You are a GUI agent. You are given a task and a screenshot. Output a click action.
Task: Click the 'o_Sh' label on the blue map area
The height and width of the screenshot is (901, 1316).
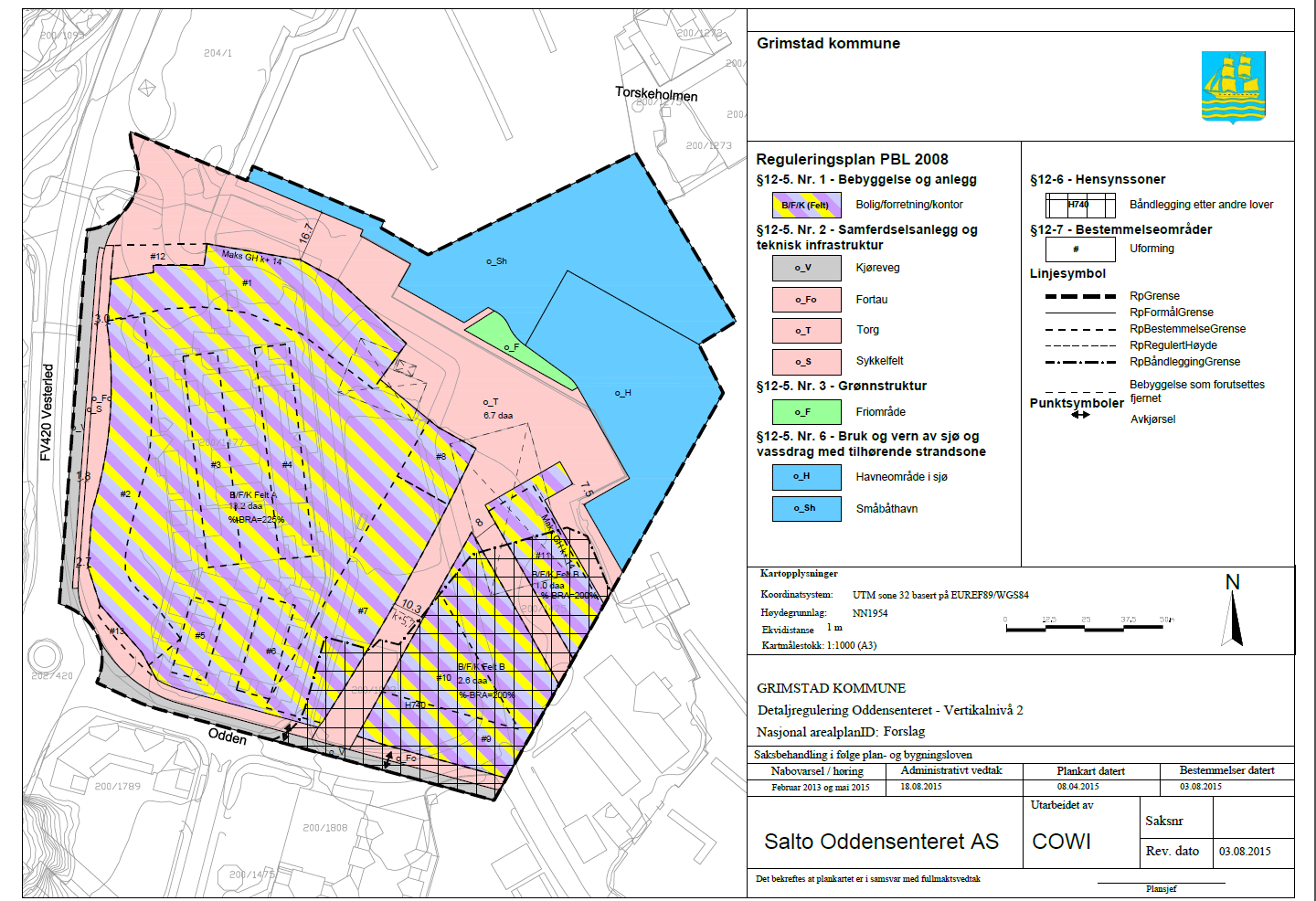496,261
